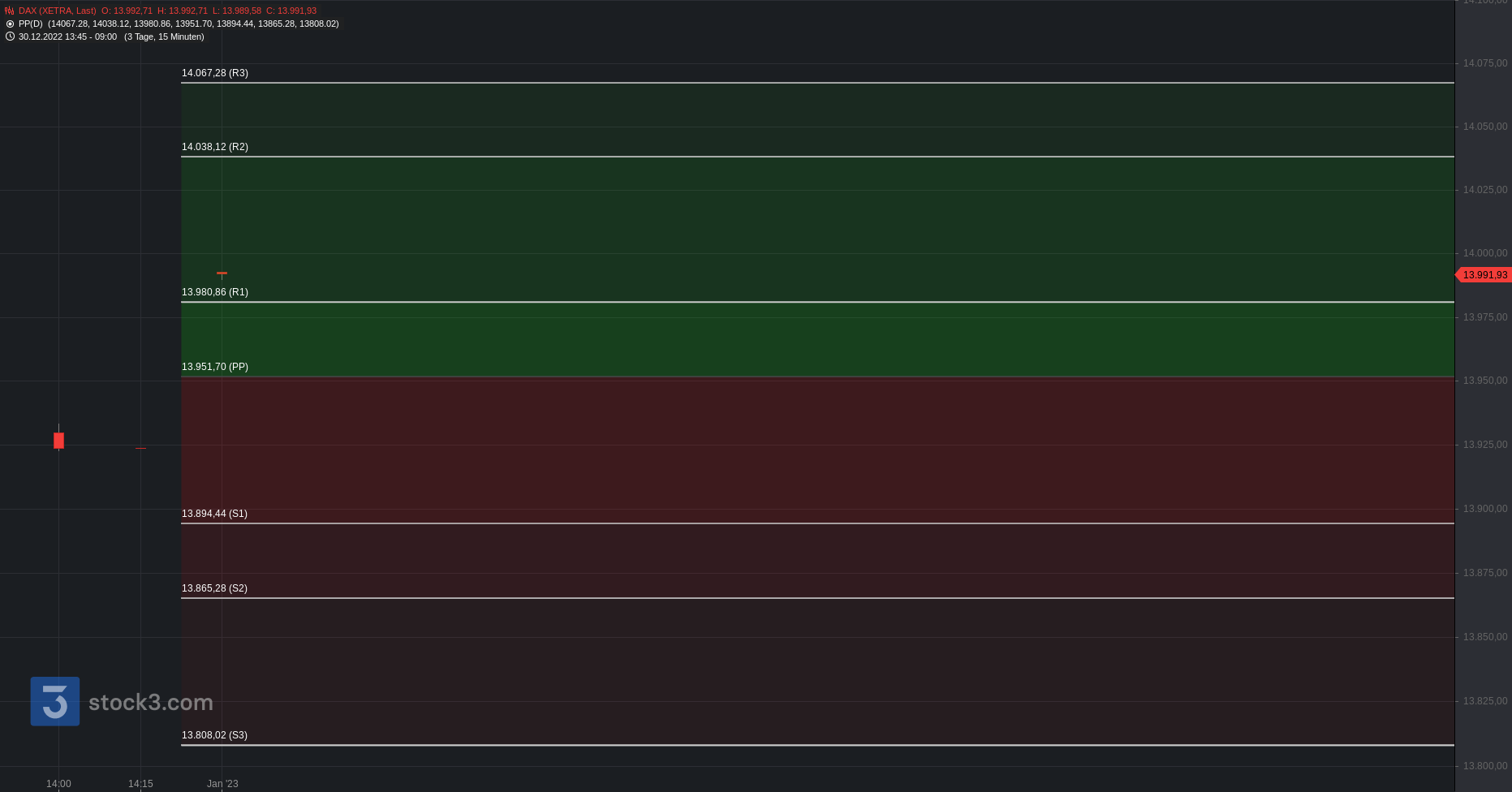This screenshot has height=792, width=1512.
Task: Select the 13.808,02 (S3) support label
Action: coord(214,735)
